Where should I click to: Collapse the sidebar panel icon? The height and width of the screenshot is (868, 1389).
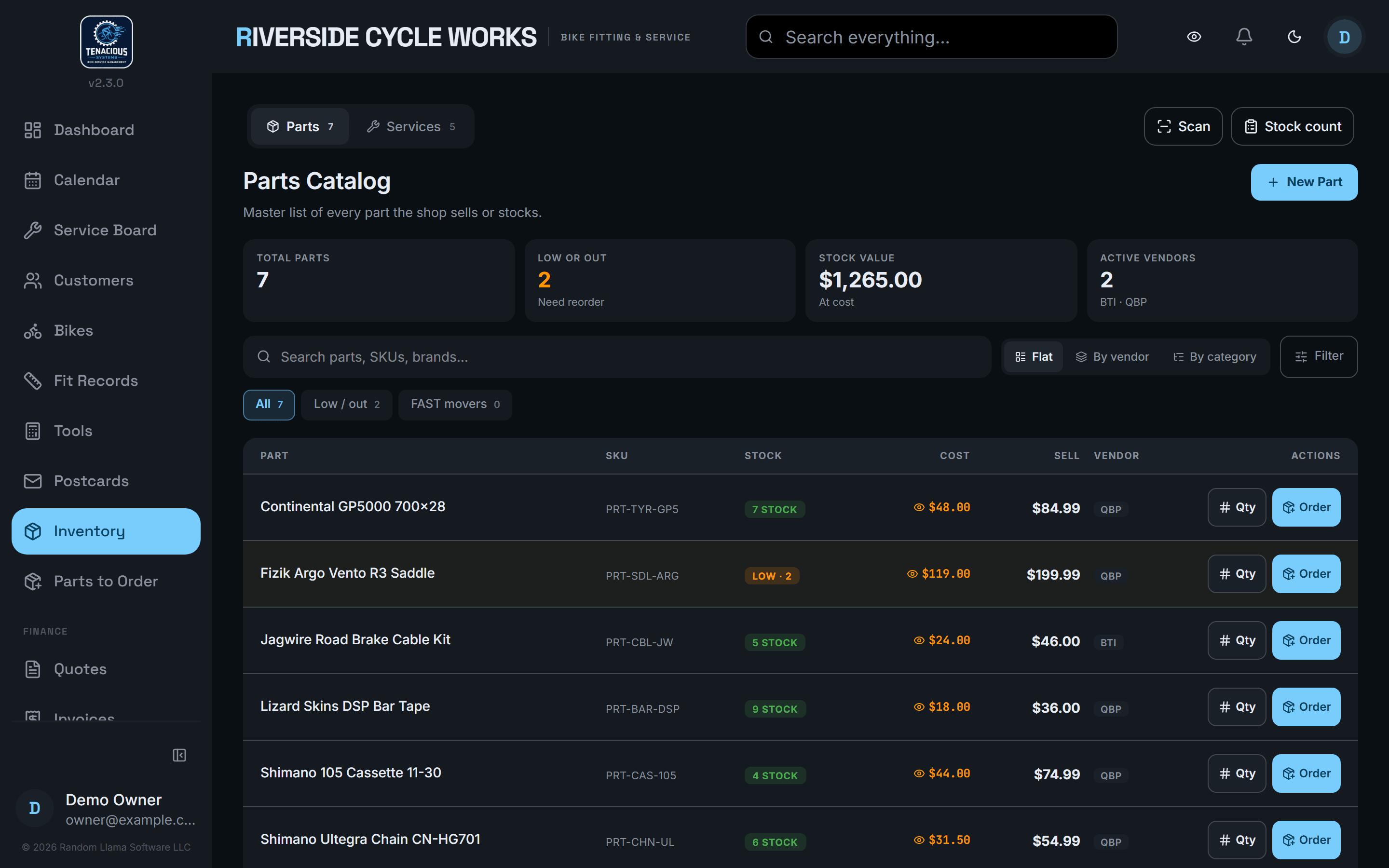tap(179, 755)
